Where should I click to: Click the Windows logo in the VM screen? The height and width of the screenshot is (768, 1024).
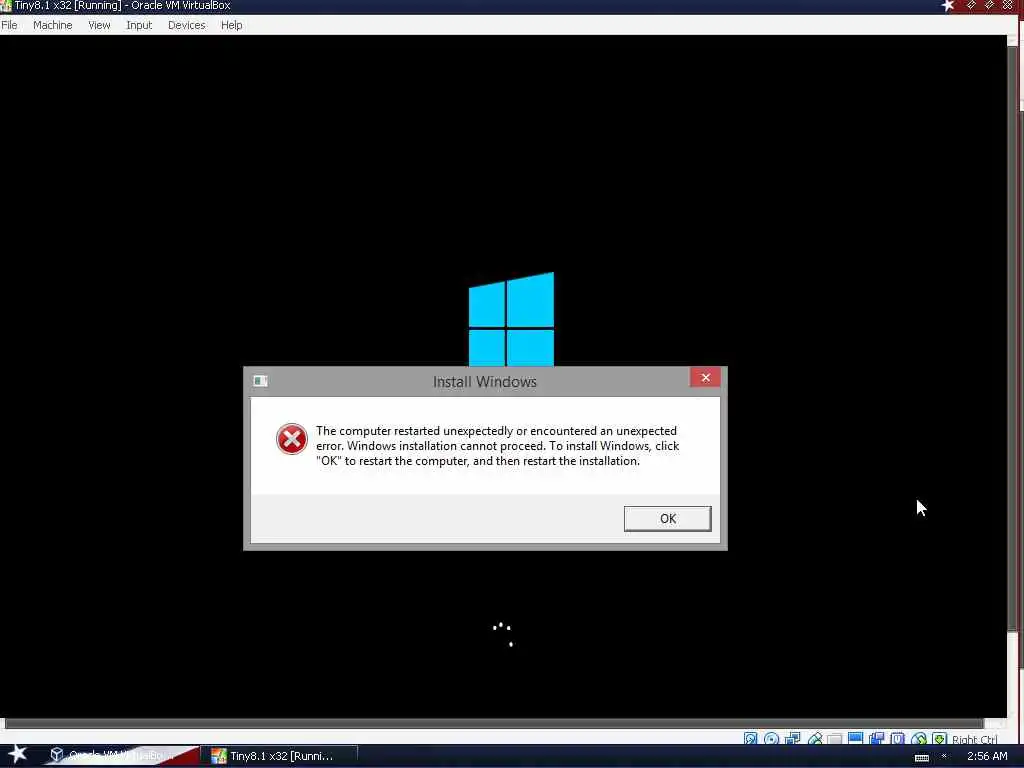(x=511, y=319)
